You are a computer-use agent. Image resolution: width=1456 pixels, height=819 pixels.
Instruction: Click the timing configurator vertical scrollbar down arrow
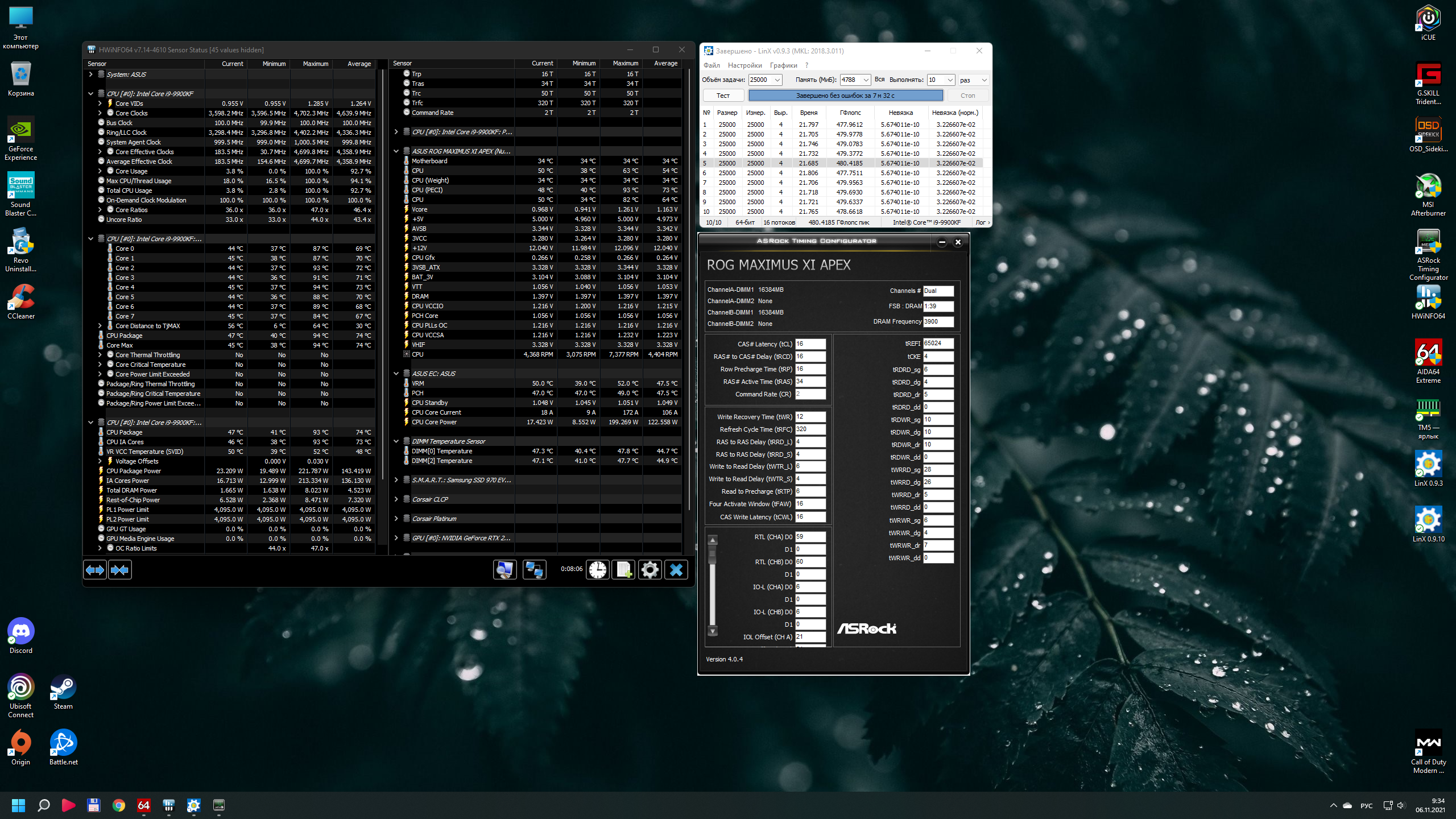pos(713,631)
